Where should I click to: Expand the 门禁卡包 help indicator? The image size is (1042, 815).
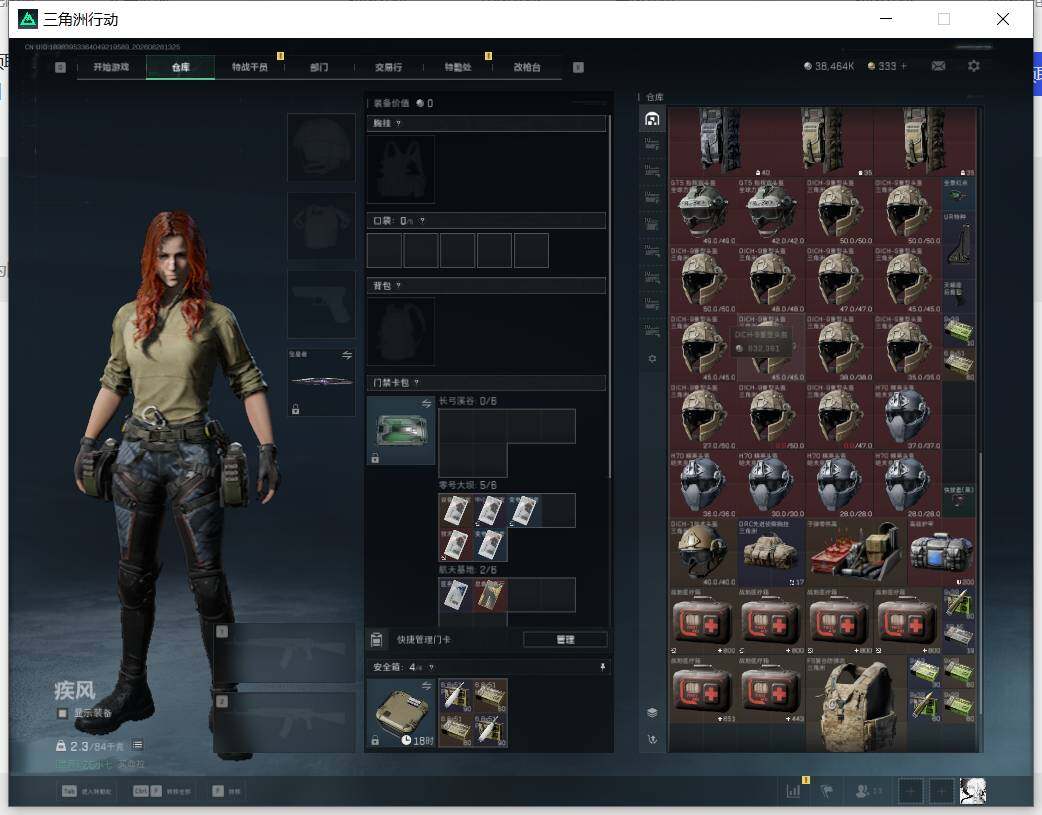pyautogui.click(x=417, y=382)
